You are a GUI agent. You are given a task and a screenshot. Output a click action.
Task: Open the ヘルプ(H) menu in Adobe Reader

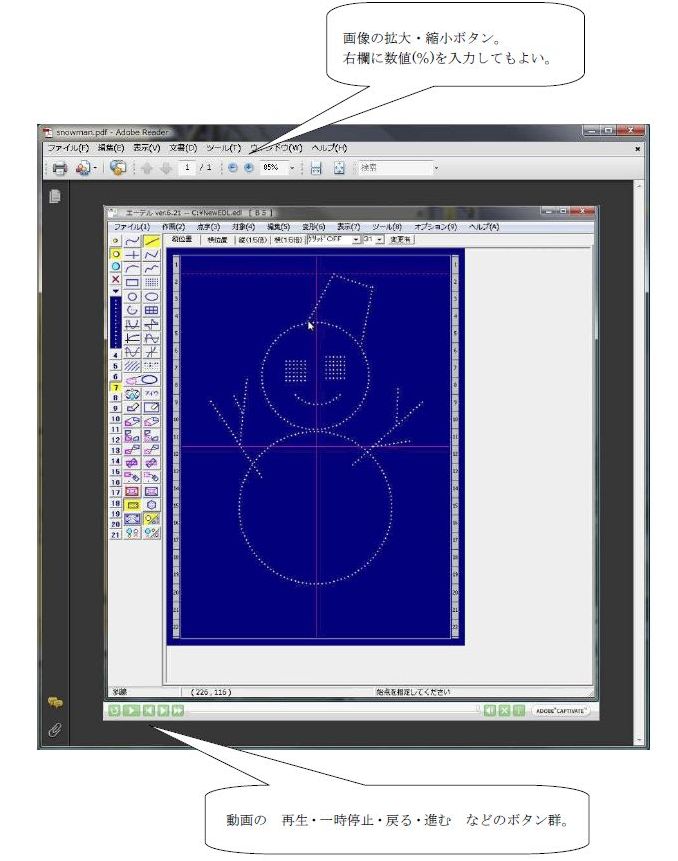pos(329,148)
